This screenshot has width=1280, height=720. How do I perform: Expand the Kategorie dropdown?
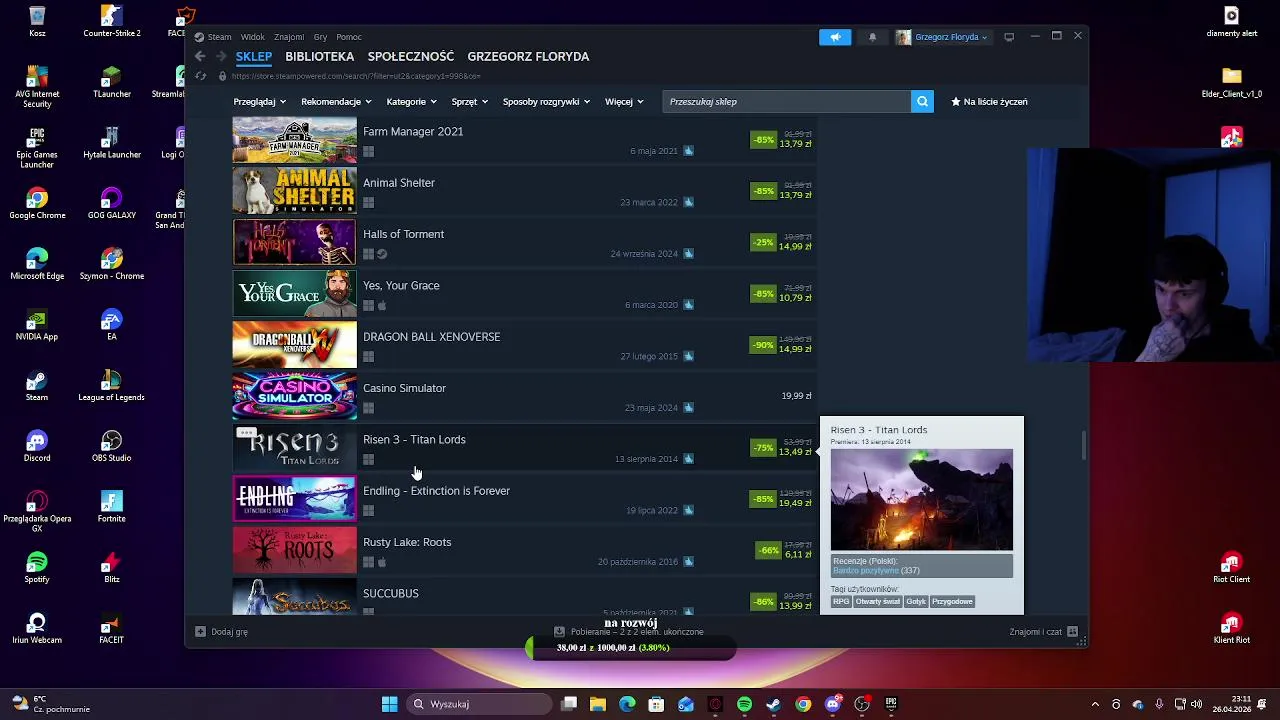(411, 102)
